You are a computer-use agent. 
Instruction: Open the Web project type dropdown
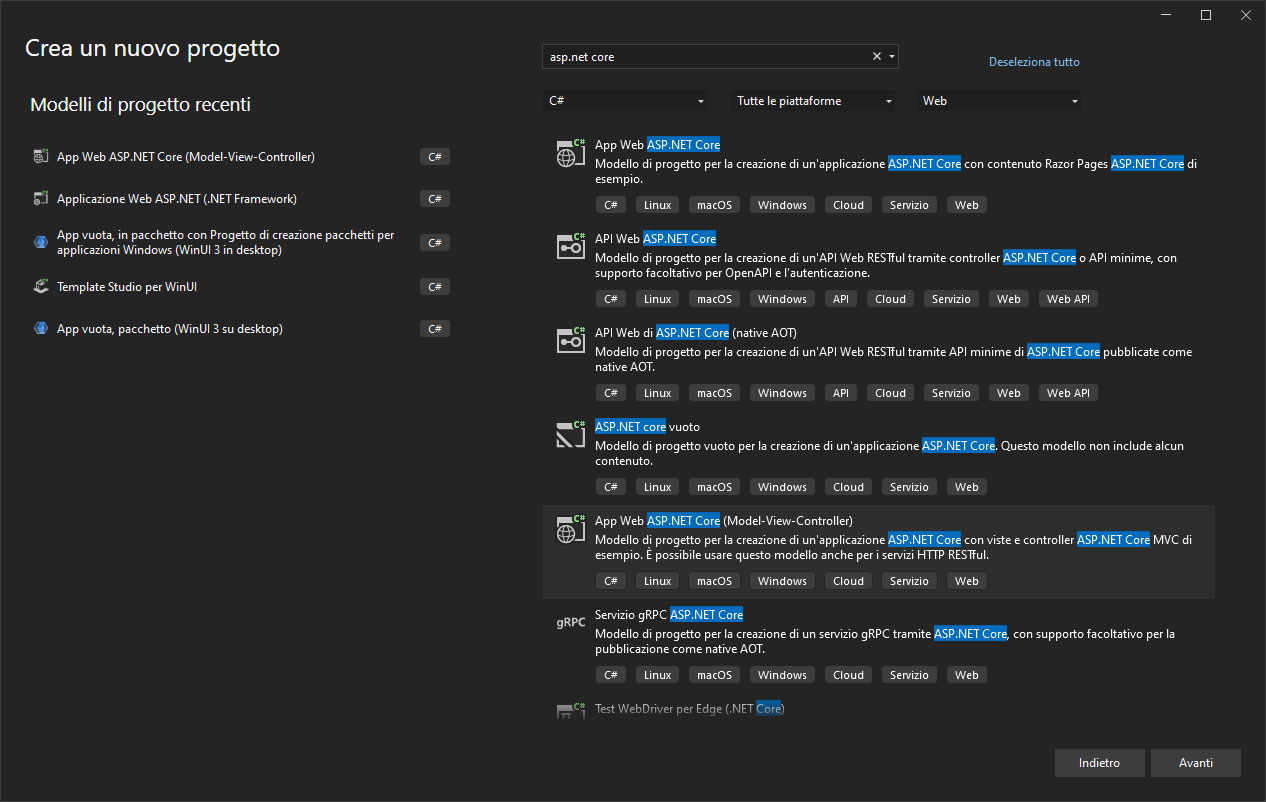[x=999, y=101]
